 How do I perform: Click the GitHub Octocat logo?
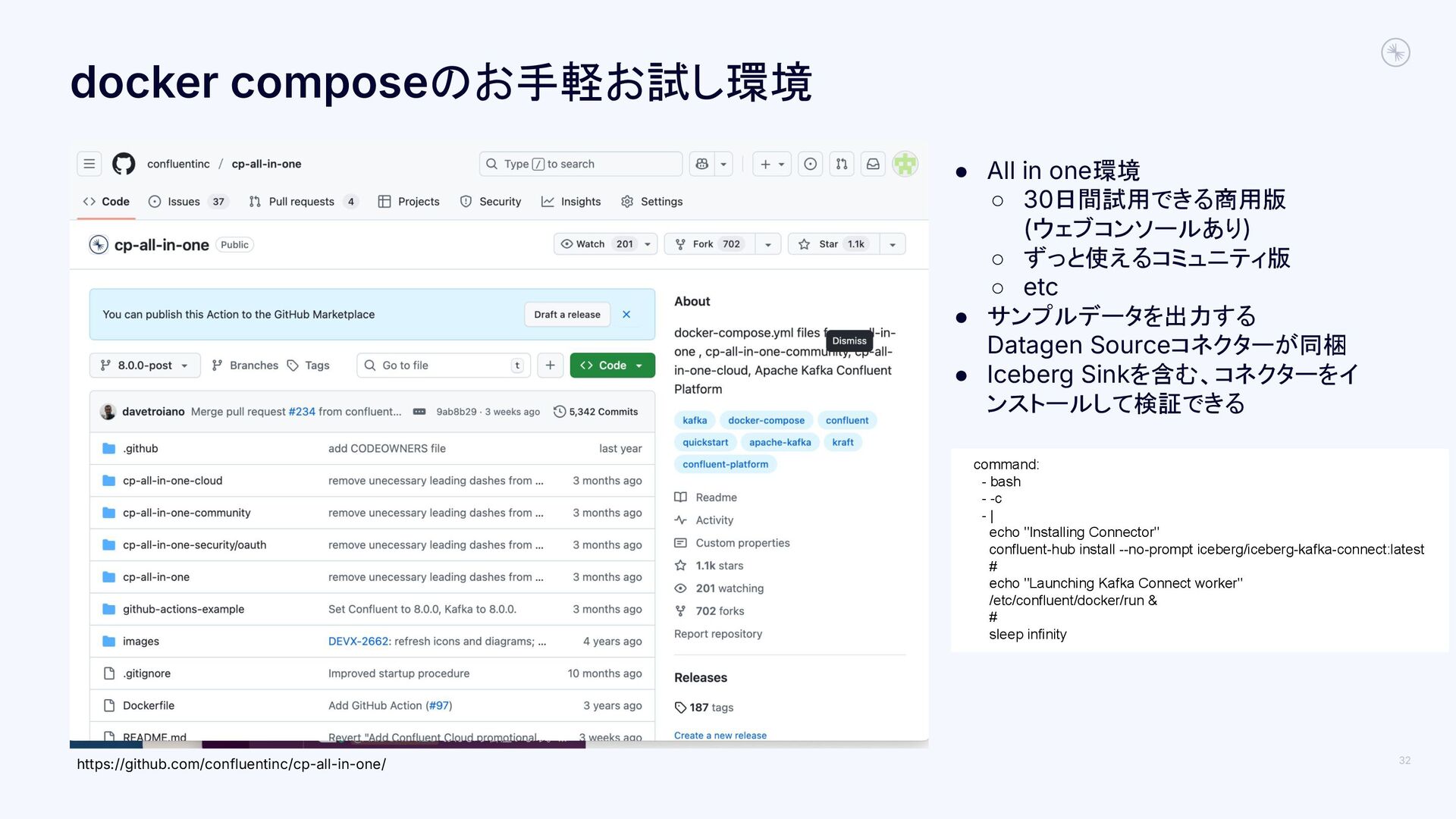[124, 164]
